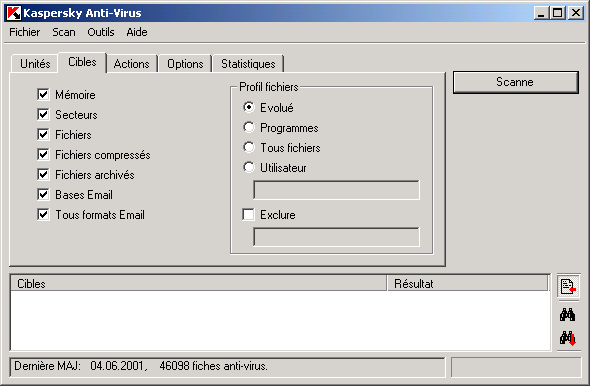This screenshot has height=386, width=590.
Task: Close the Kaspersky Anti-Virus window
Action: coord(576,13)
